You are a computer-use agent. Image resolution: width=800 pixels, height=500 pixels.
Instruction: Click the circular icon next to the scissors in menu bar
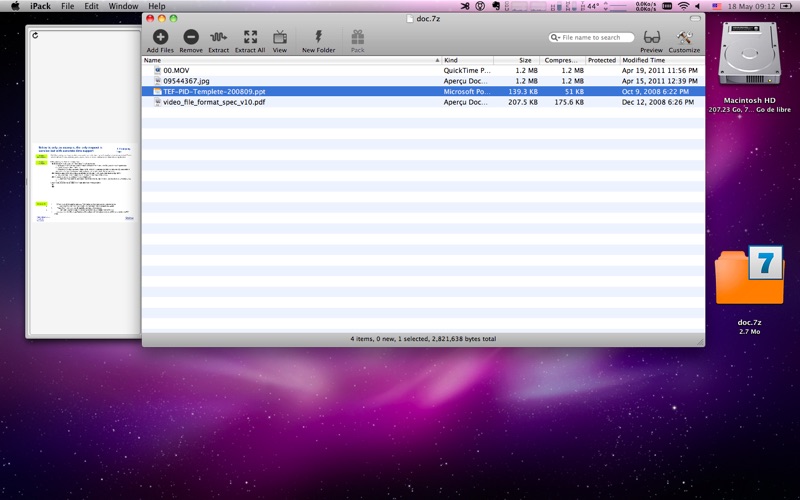click(x=480, y=6)
